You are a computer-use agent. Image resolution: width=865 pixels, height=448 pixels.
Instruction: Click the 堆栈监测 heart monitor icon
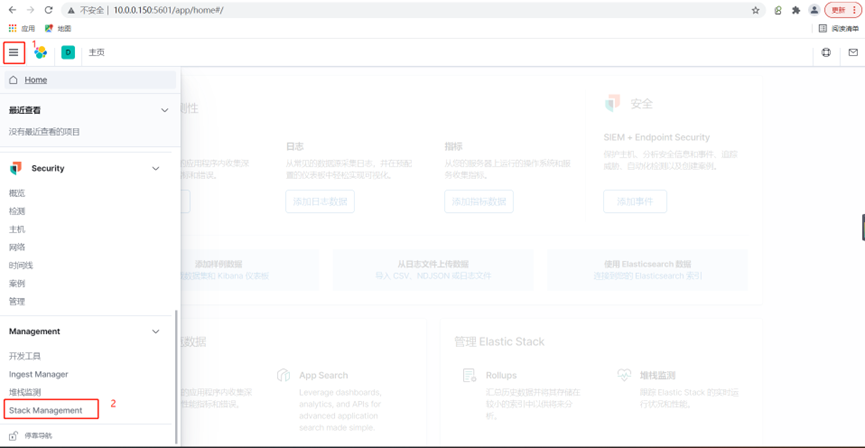point(624,375)
